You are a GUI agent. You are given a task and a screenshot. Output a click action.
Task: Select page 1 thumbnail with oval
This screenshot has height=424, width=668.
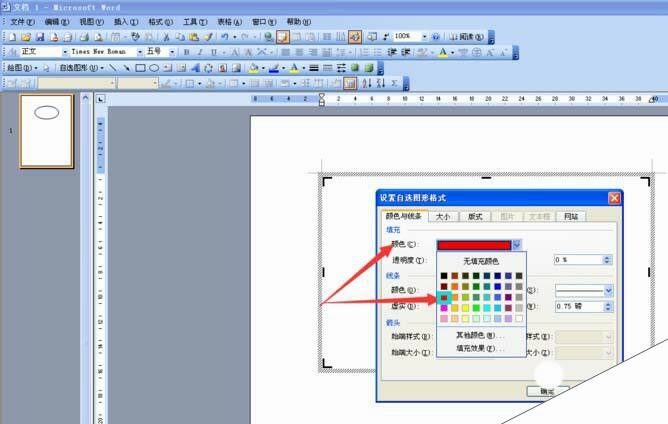pos(46,131)
